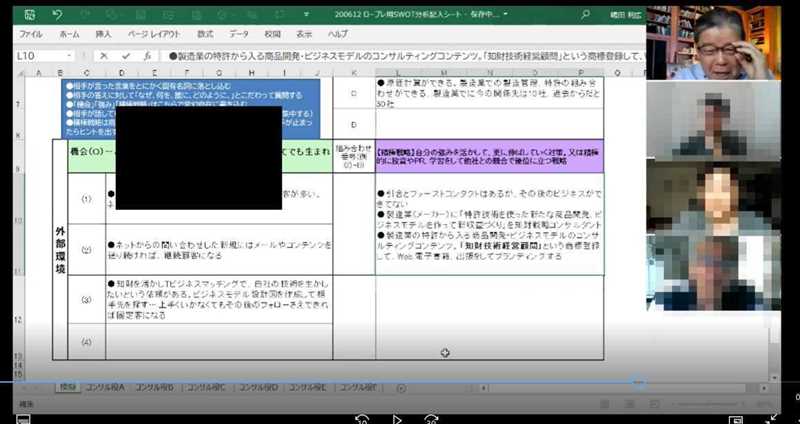Image resolution: width=800 pixels, height=424 pixels.
Task: Open the 校閲 ribbon tab
Action: pyautogui.click(x=272, y=34)
